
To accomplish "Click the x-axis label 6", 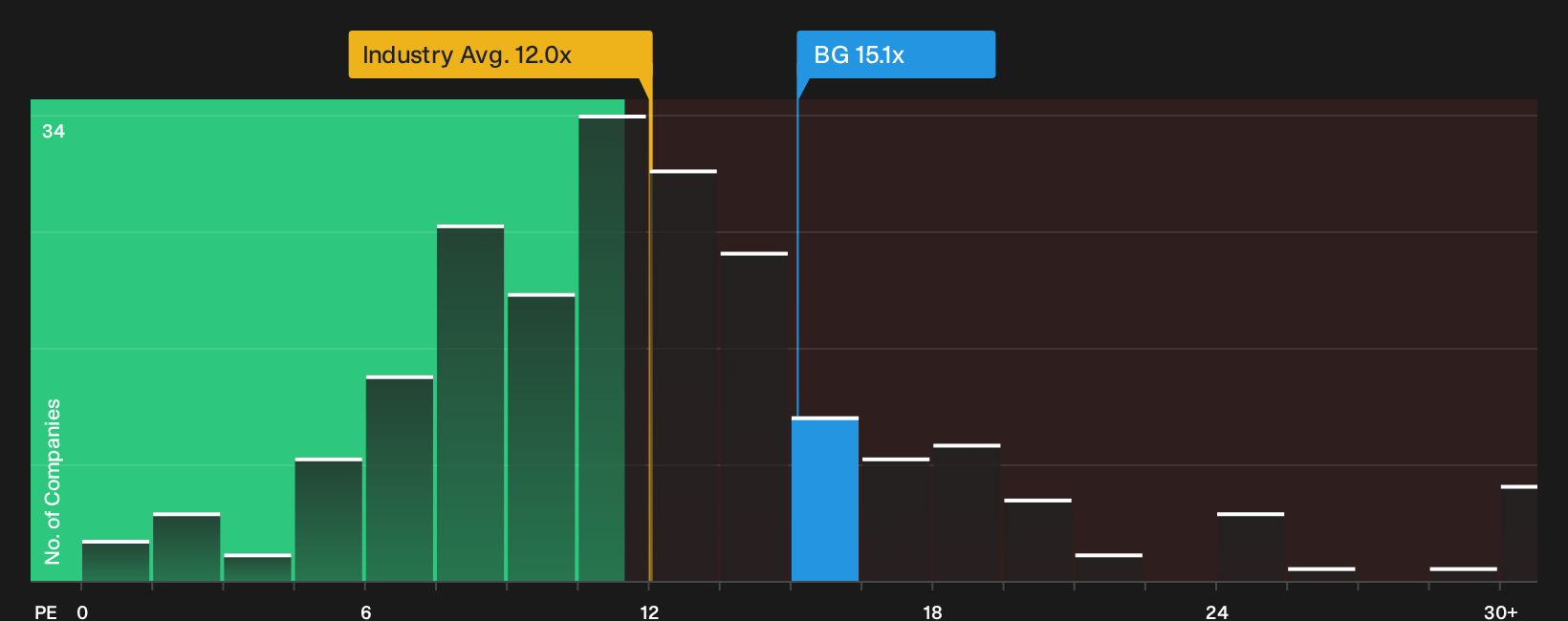I will [x=366, y=611].
